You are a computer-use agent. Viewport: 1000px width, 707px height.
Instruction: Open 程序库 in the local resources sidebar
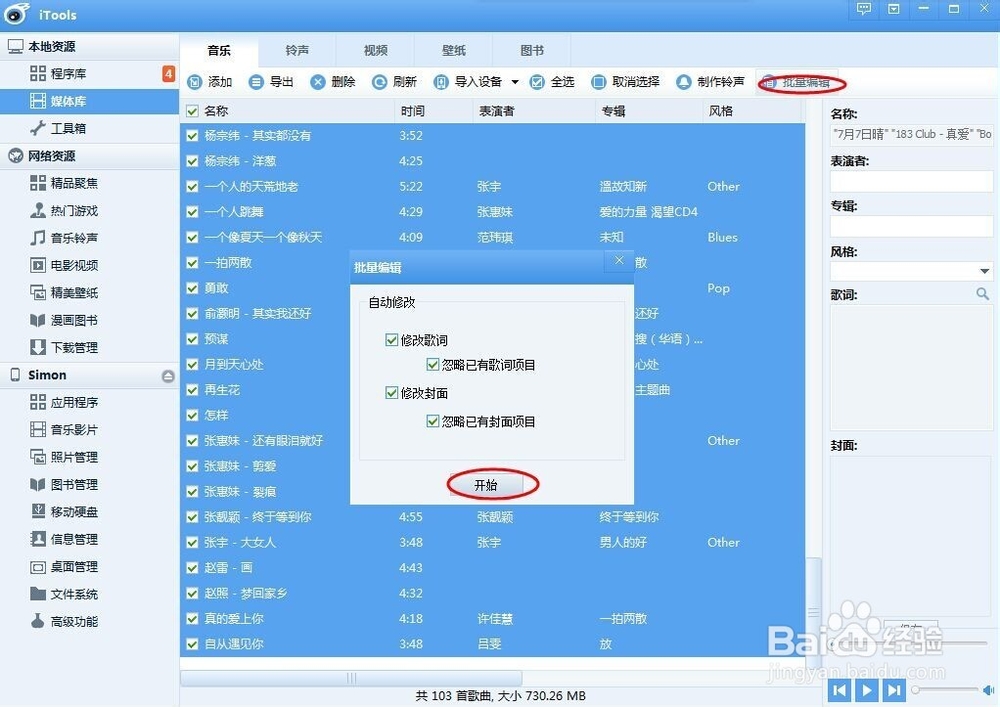coord(89,74)
